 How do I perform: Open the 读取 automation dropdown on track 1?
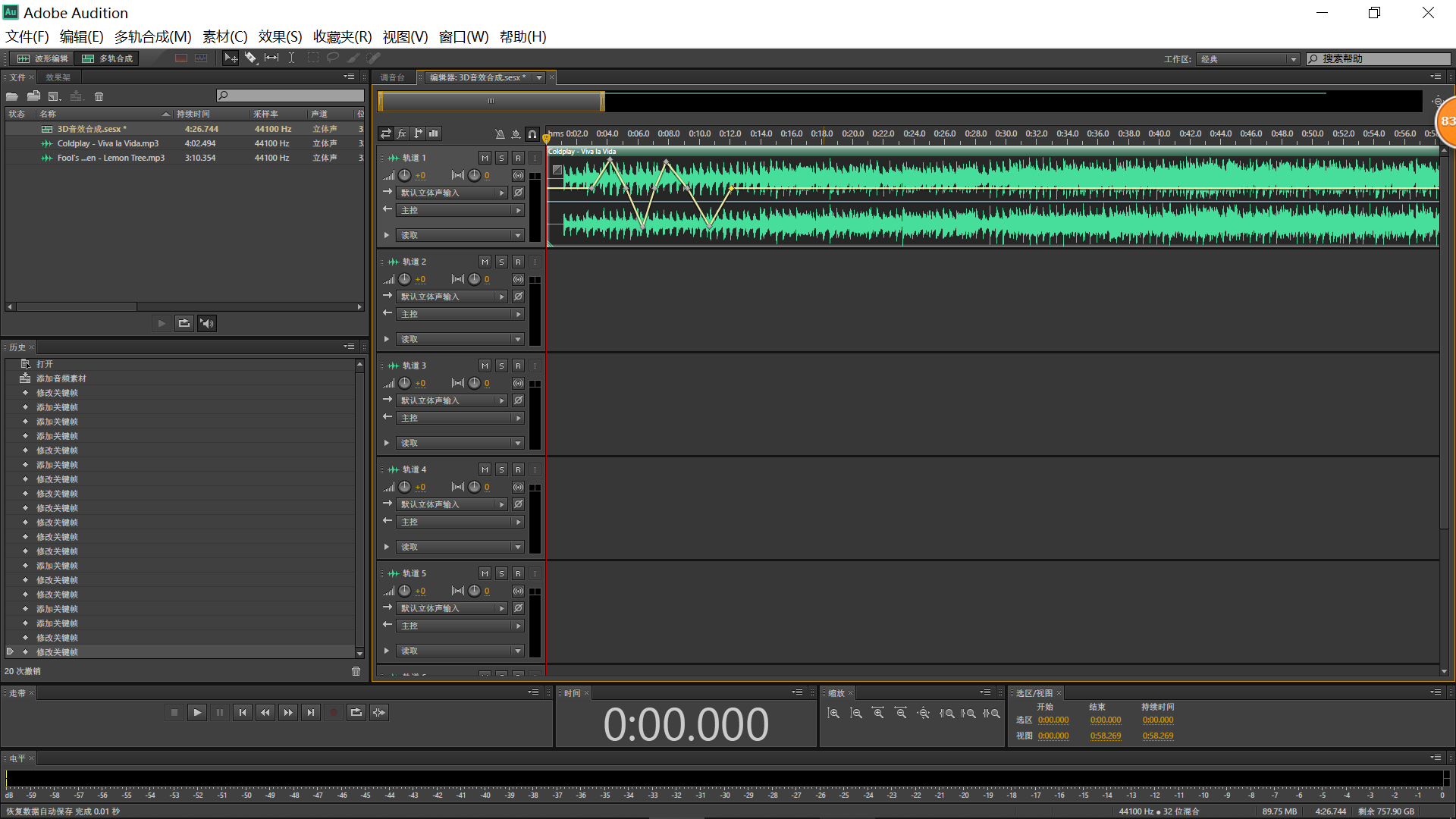click(x=518, y=235)
